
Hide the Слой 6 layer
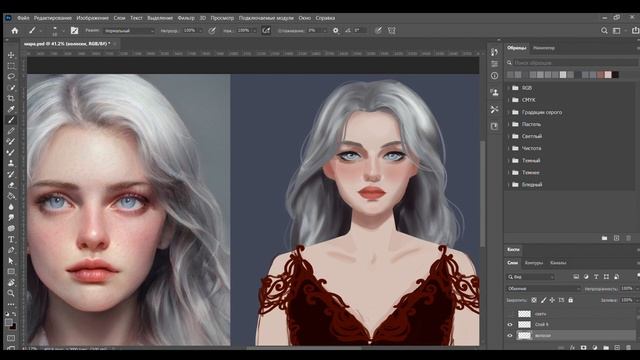(510, 324)
